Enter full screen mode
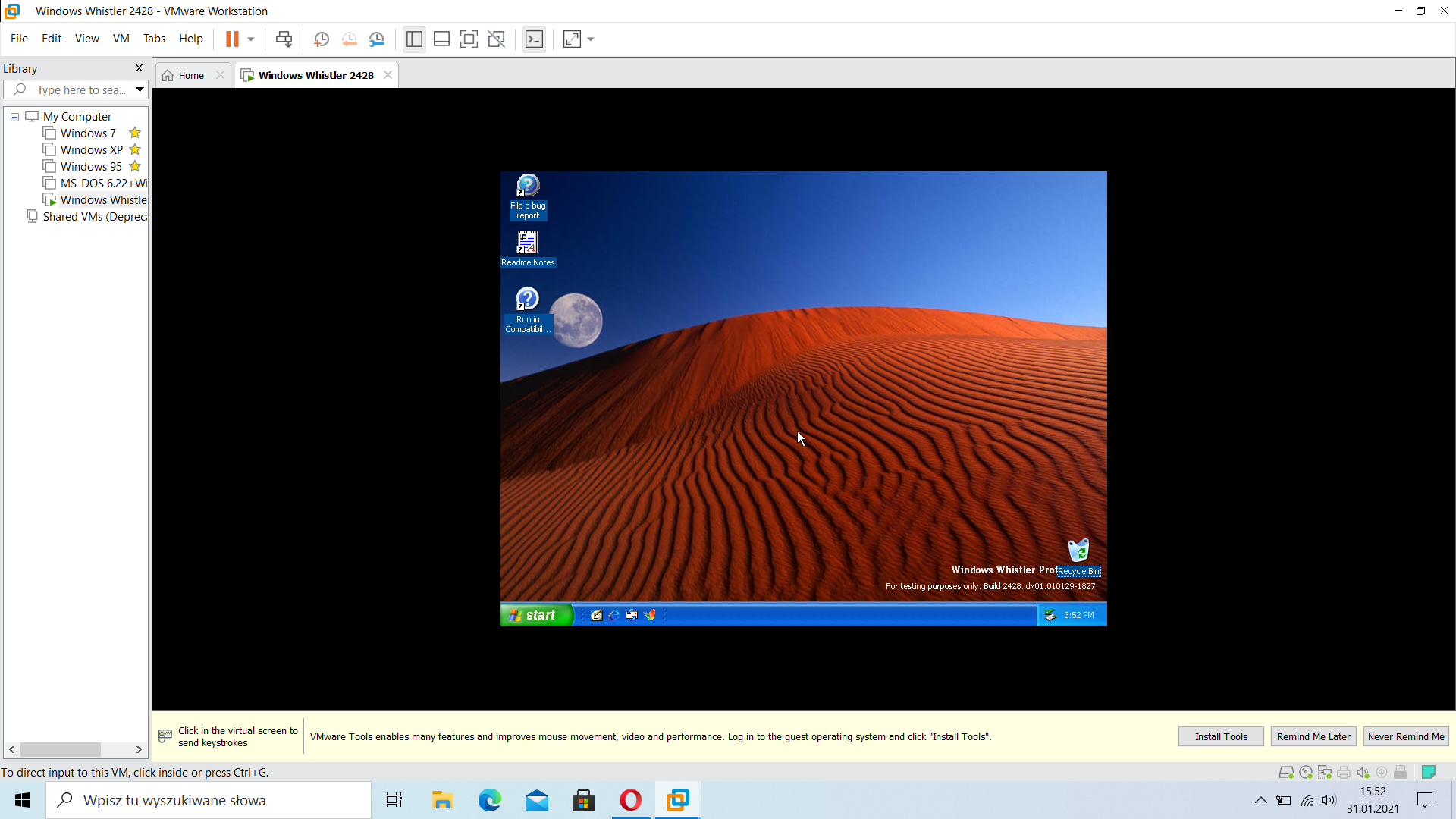Image resolution: width=1456 pixels, height=819 pixels. (469, 39)
